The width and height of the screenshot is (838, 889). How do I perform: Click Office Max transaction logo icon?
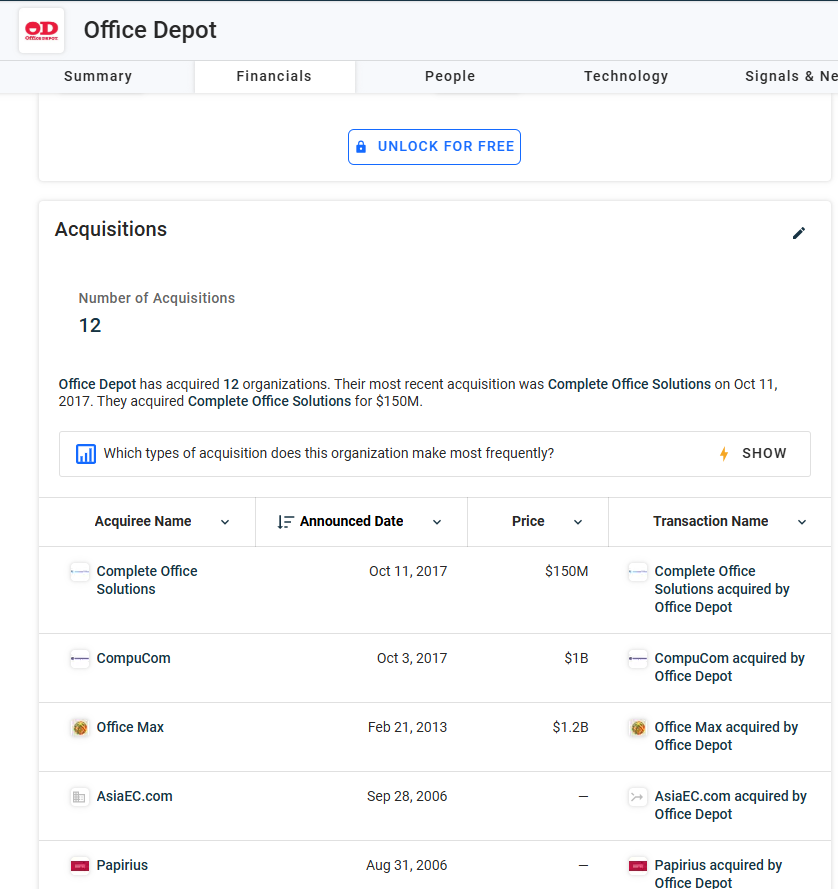coord(638,727)
